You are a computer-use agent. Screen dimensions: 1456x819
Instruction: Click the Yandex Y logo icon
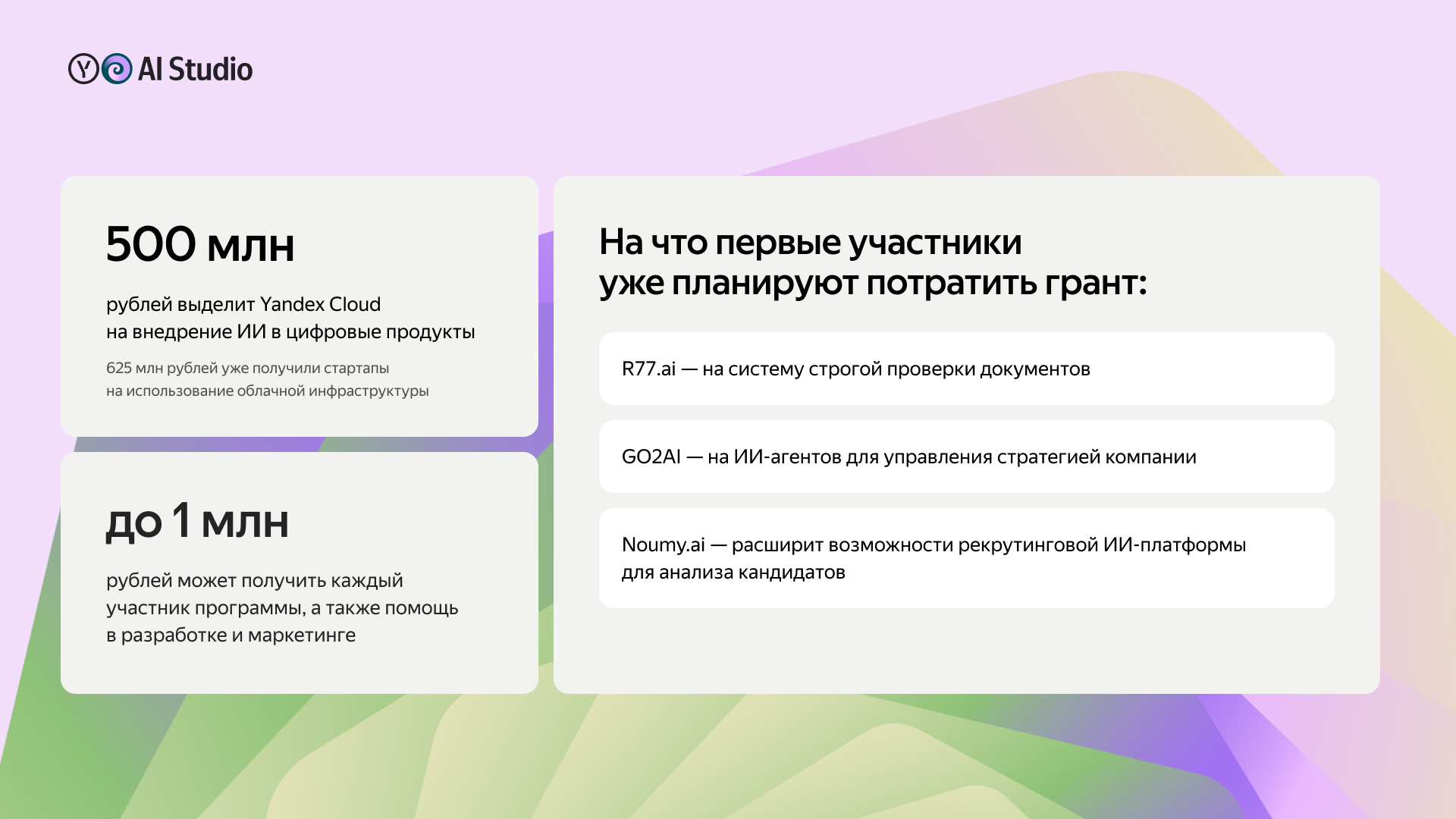click(83, 69)
